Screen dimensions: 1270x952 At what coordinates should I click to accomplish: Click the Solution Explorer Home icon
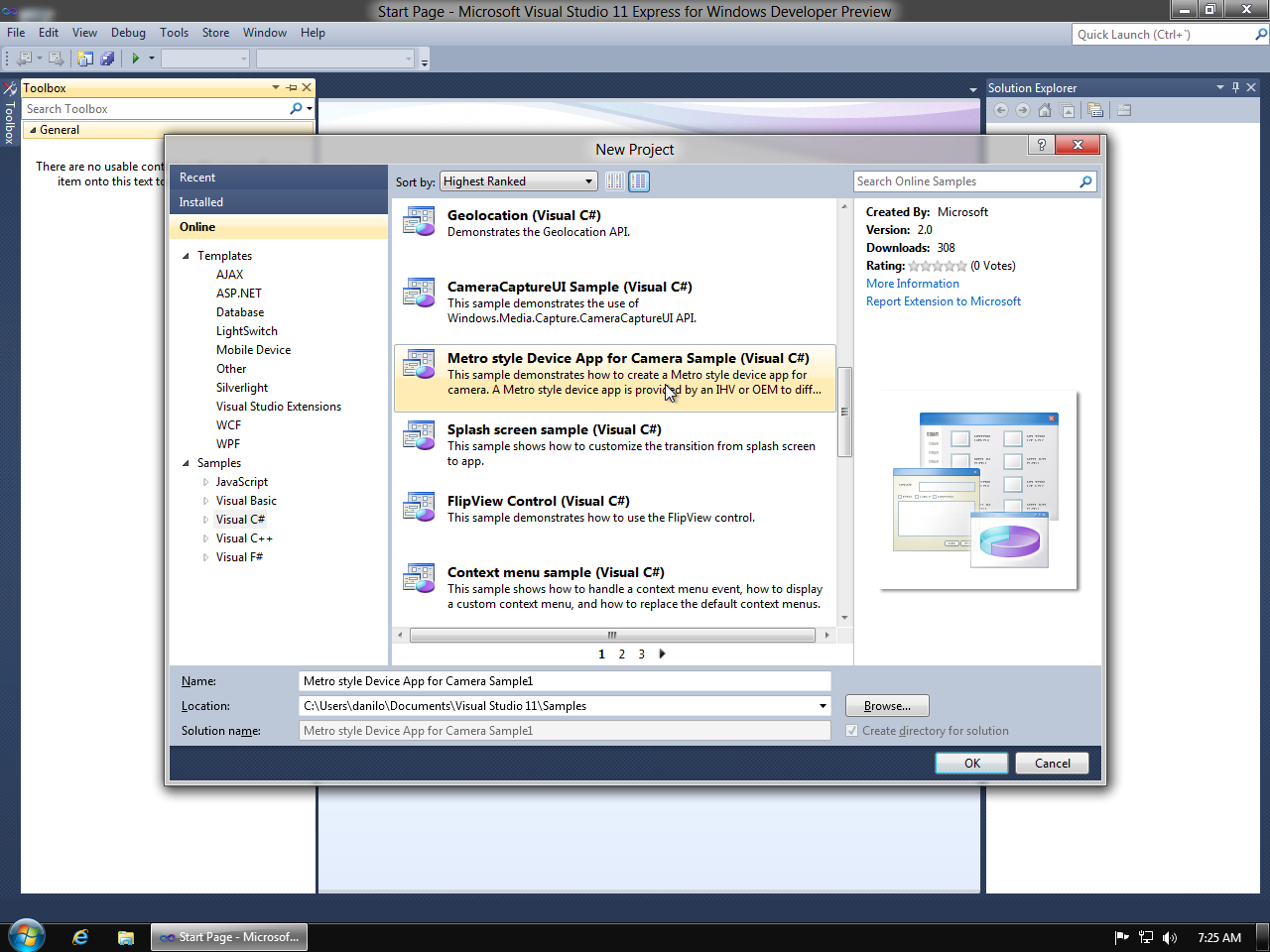[1045, 110]
